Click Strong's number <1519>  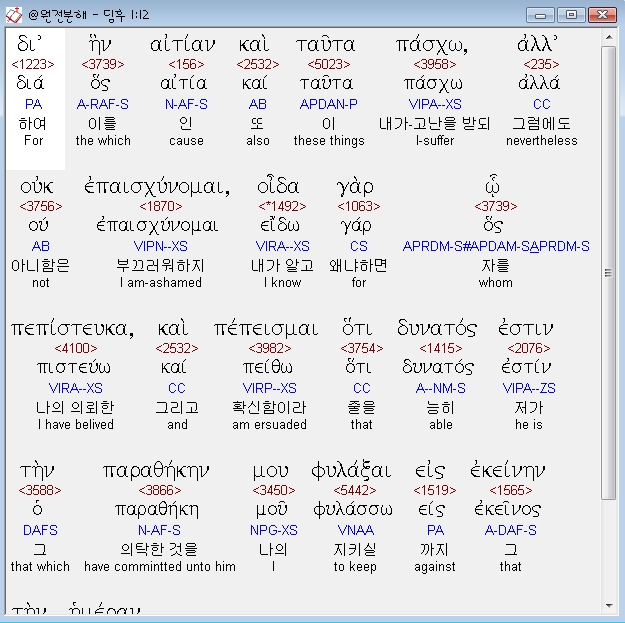tap(434, 490)
